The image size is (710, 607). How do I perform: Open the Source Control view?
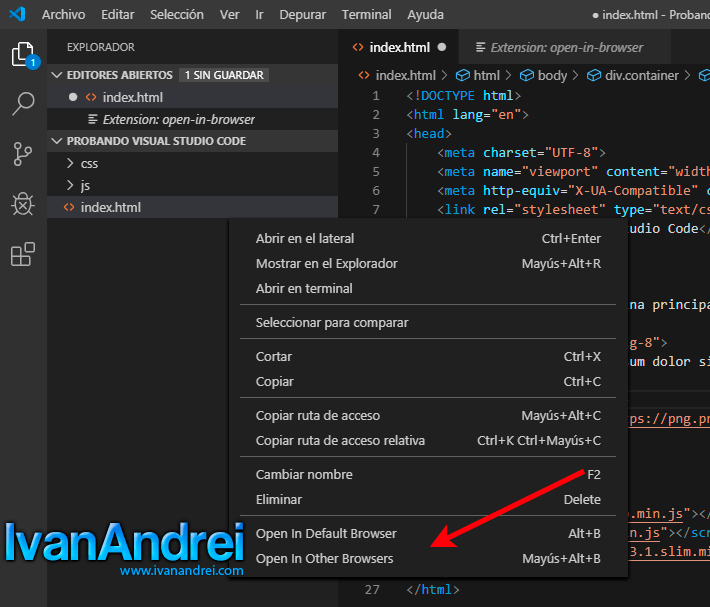(x=23, y=154)
